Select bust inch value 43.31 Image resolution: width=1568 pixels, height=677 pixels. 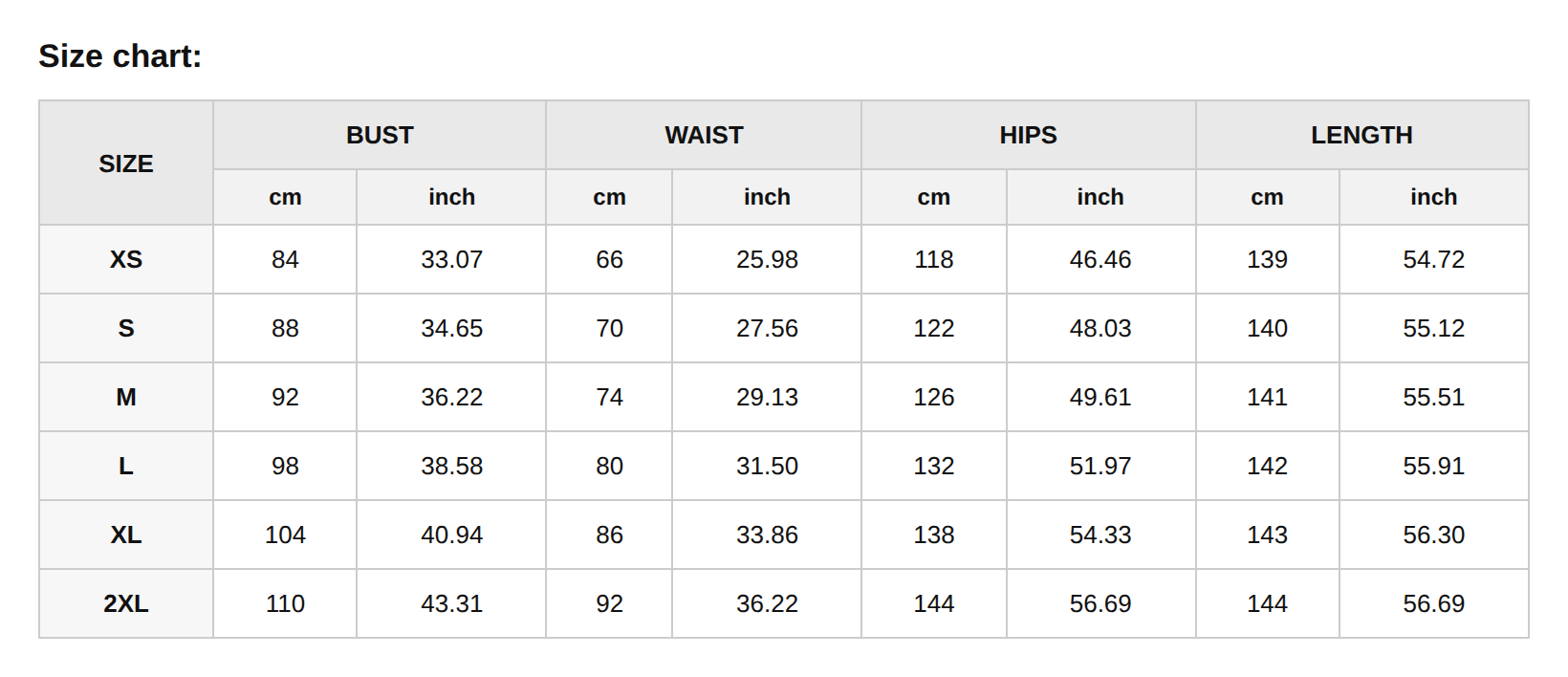(451, 603)
